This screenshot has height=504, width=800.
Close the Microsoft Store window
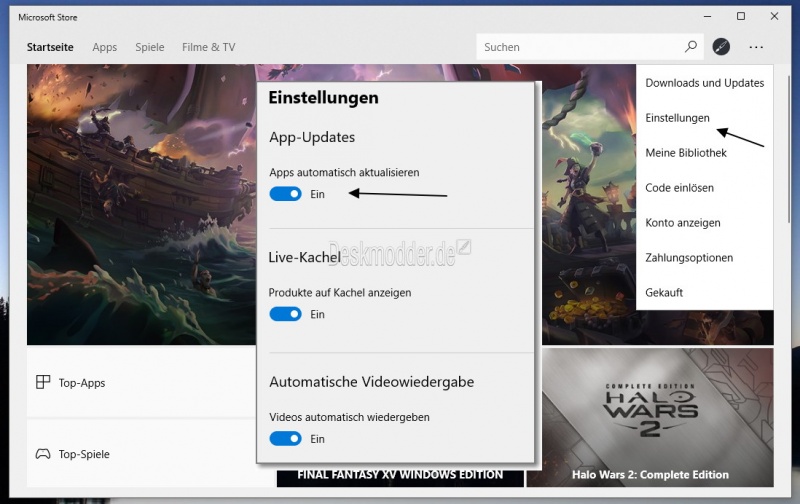[774, 16]
